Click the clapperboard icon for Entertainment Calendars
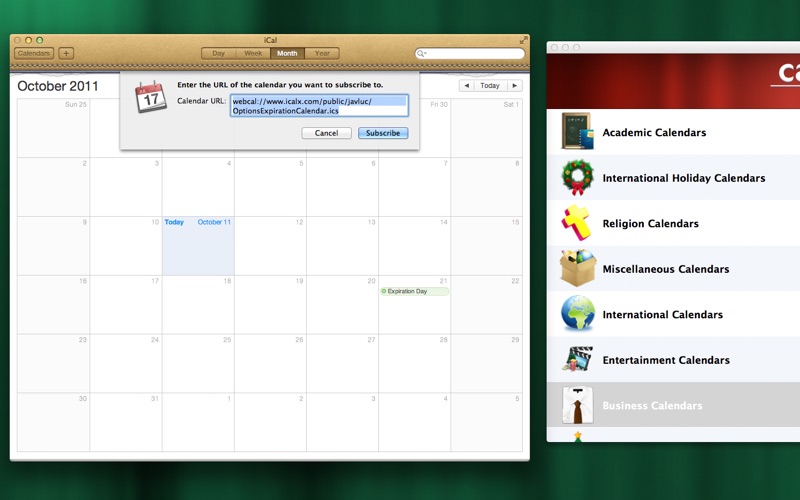This screenshot has height=500, width=800. click(x=578, y=359)
